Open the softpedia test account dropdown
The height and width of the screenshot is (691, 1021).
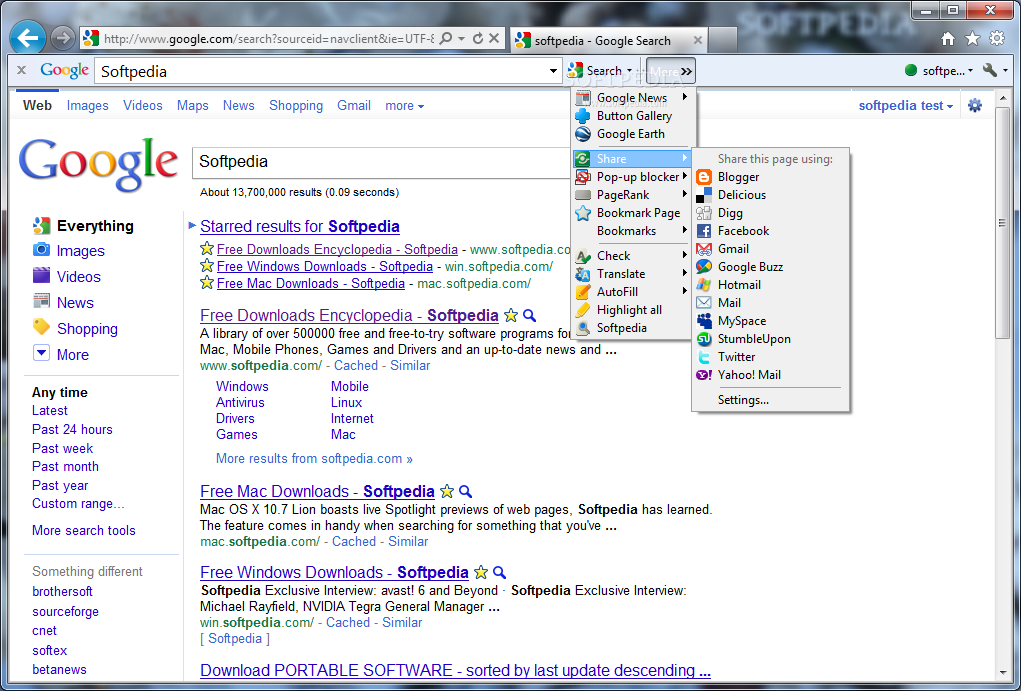906,106
